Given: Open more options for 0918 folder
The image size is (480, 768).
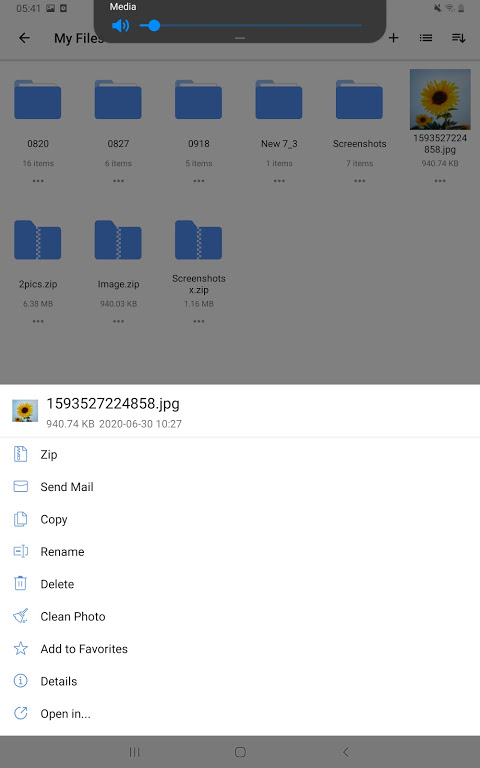Looking at the screenshot, I should click(x=198, y=181).
